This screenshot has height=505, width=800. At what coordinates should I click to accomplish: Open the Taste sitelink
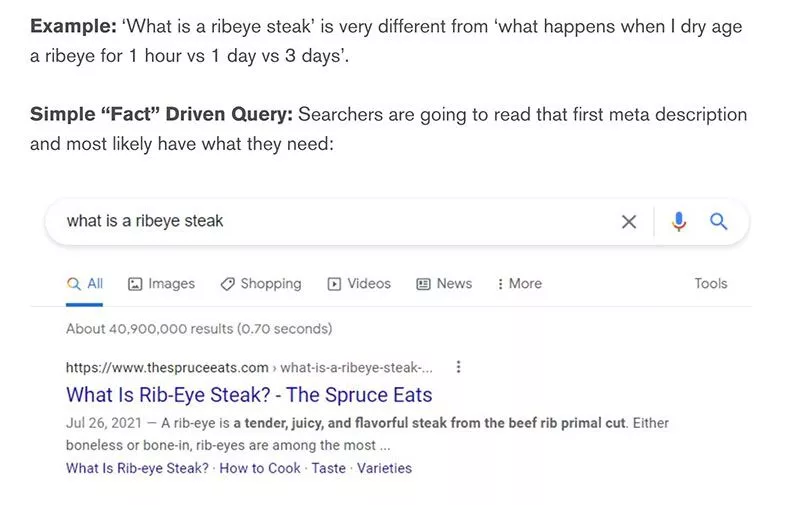tap(328, 468)
